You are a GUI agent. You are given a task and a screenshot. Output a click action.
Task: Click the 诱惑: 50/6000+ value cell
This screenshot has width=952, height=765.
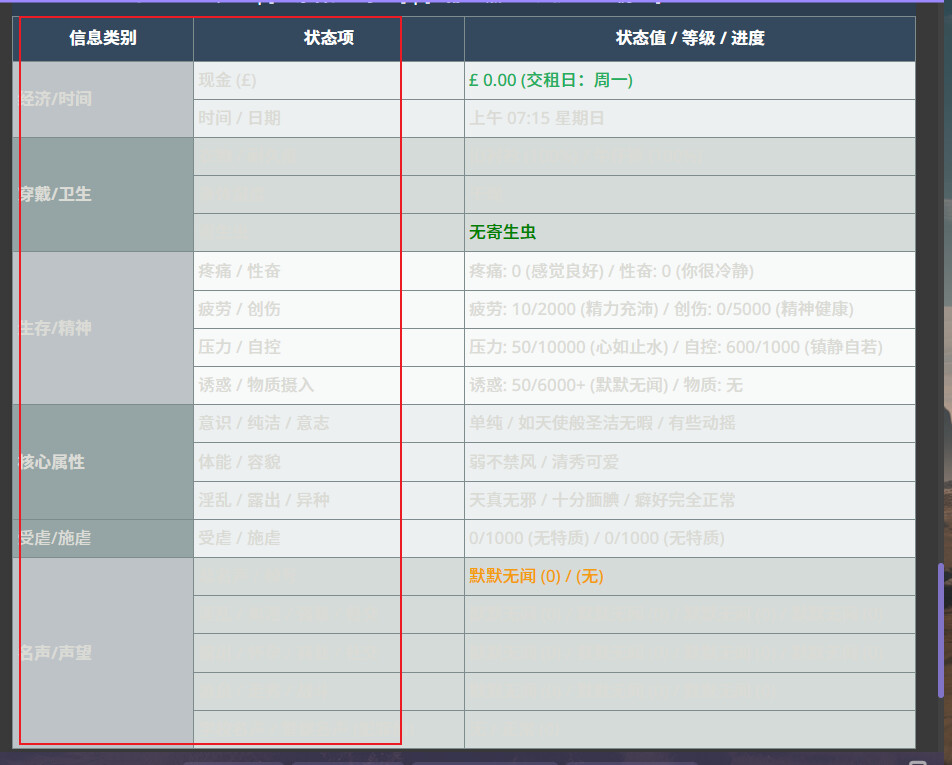(690, 385)
